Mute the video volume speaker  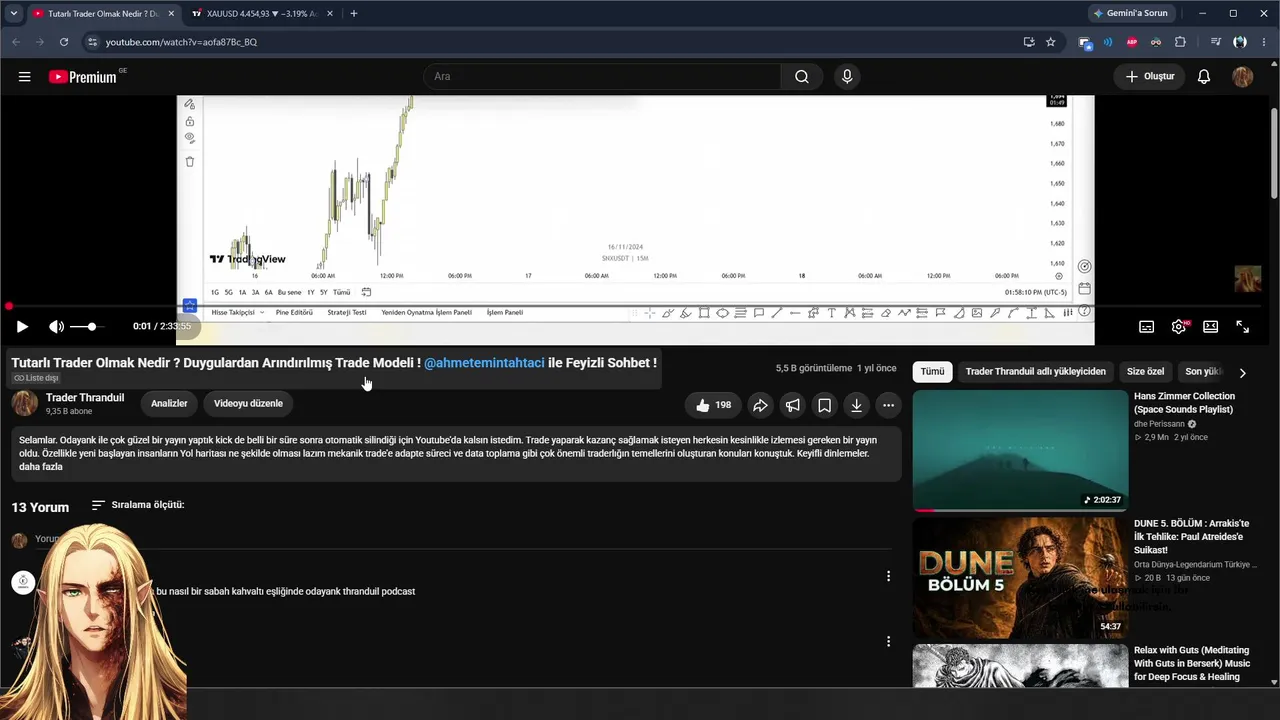tap(56, 326)
